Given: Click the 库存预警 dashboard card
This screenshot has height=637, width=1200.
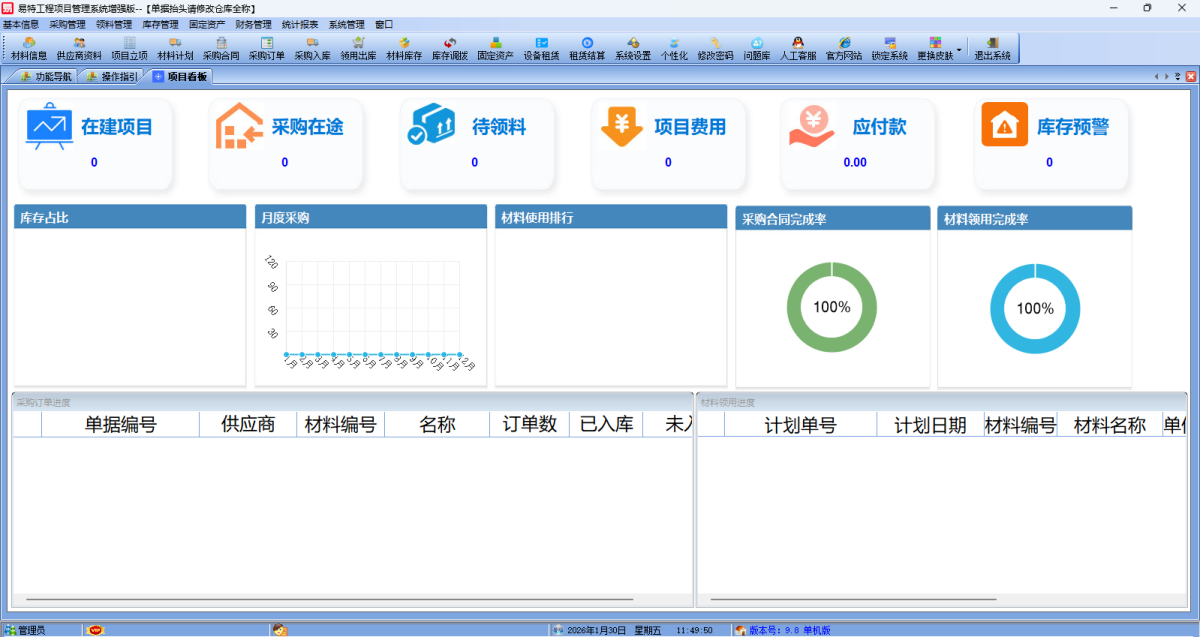Looking at the screenshot, I should pos(1050,143).
